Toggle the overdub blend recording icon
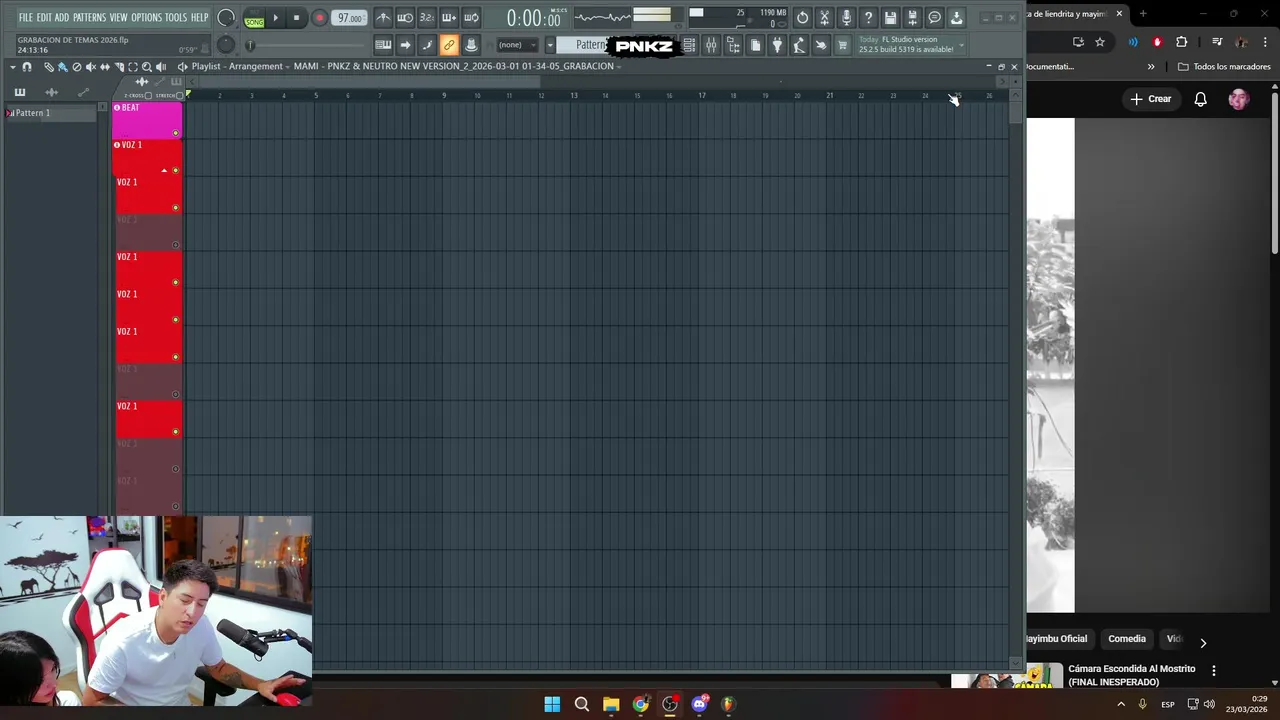 [x=449, y=18]
